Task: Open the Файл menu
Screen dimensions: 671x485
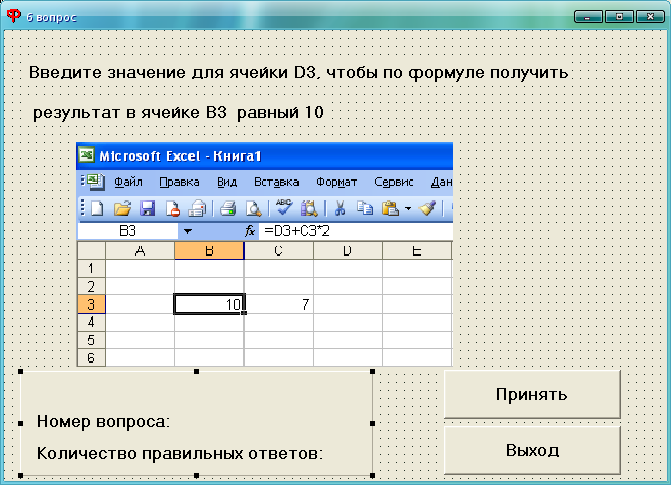Action: (x=128, y=182)
